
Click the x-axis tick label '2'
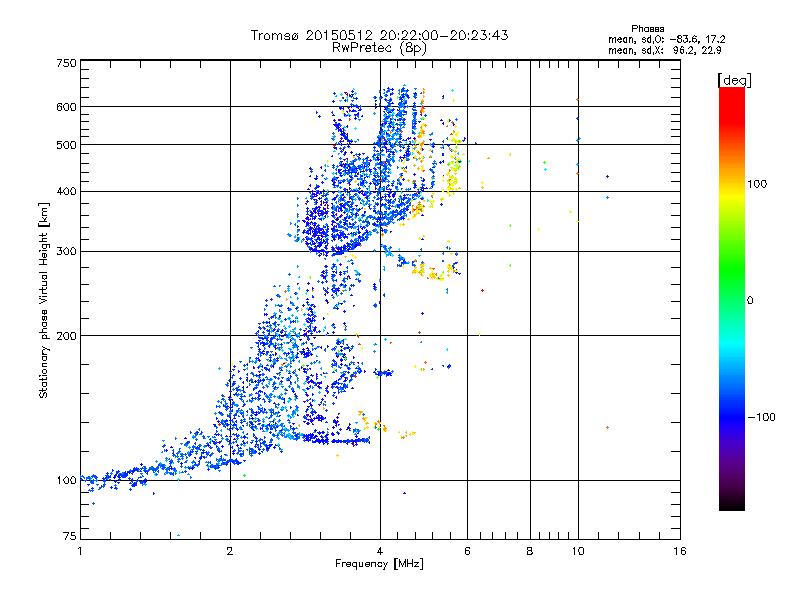coord(230,551)
